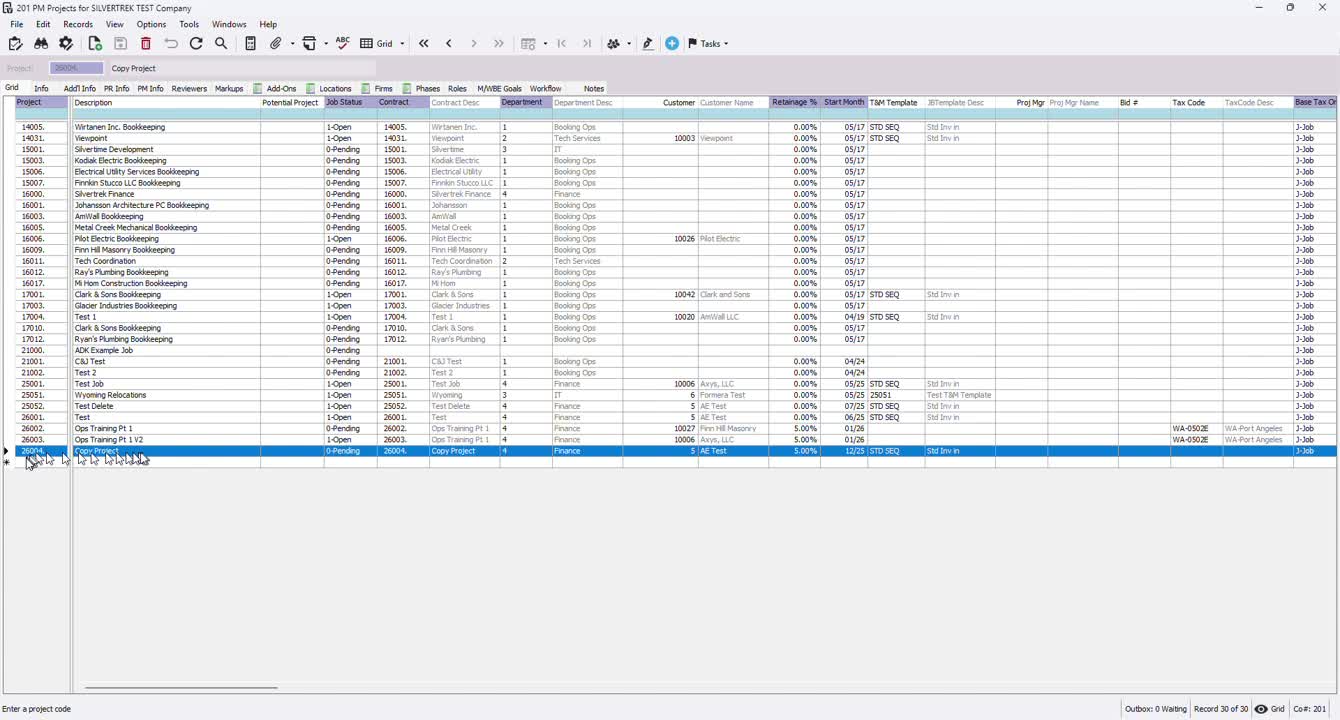This screenshot has width=1340, height=720.
Task: Click the eye icon in status bar
Action: click(1261, 709)
